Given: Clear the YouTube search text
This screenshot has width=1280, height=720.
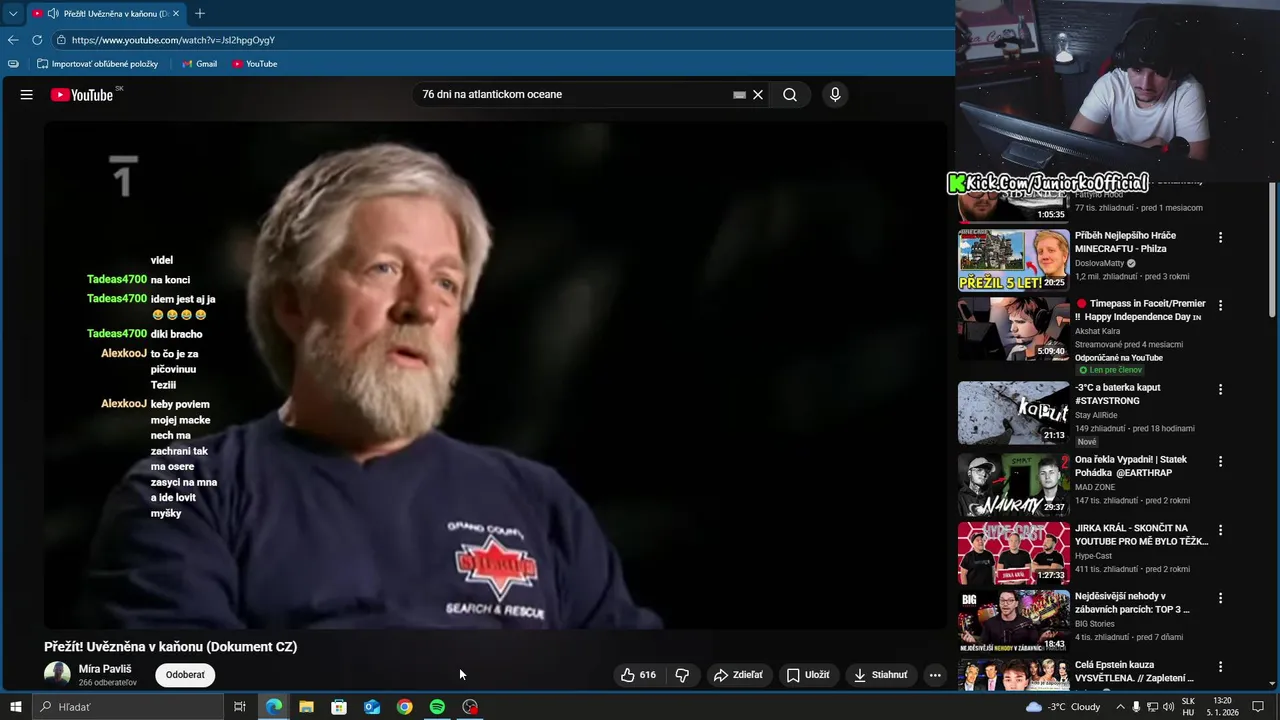Looking at the screenshot, I should [758, 95].
